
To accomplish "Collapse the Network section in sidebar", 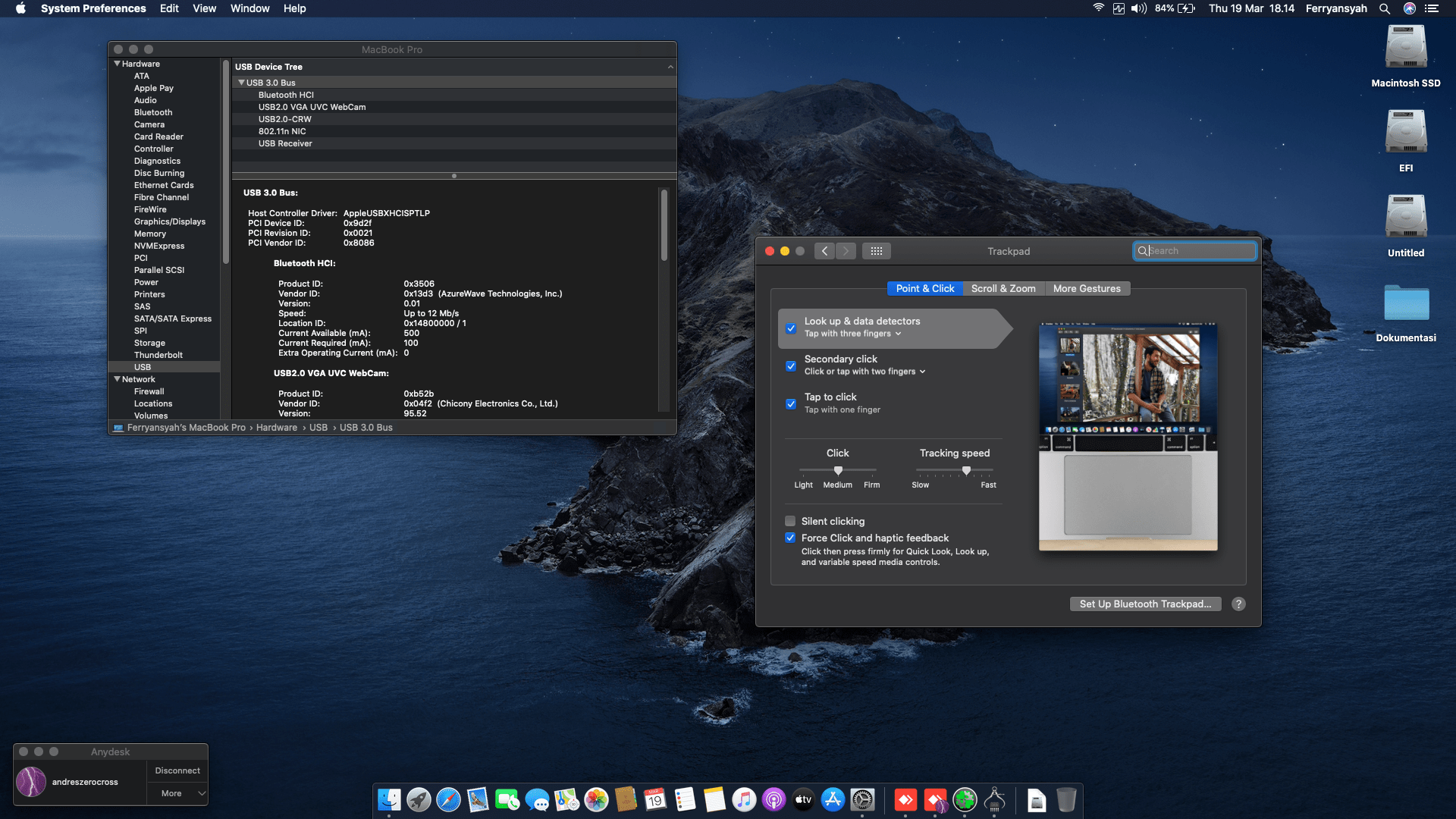I will 118,379.
